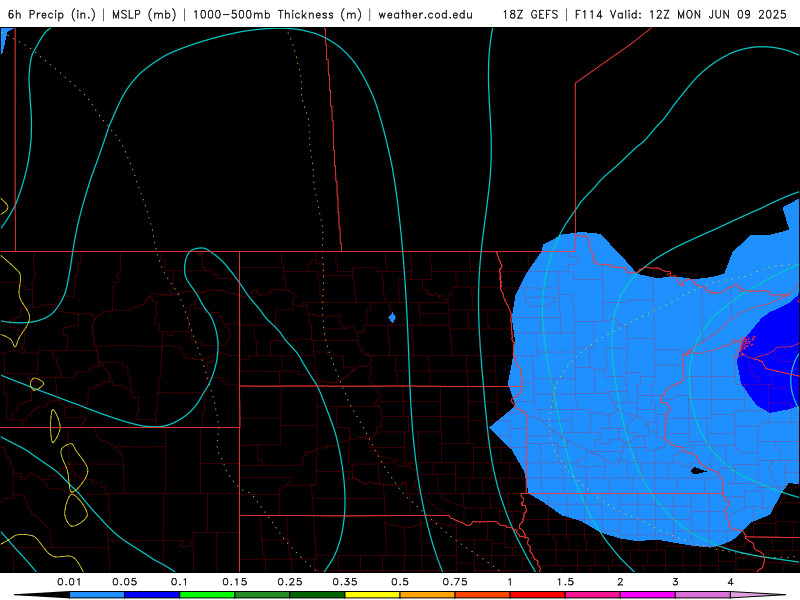This screenshot has width=800, height=600.
Task: Click the light blue 0.01–0.05 legend swatch
Action: (97, 595)
